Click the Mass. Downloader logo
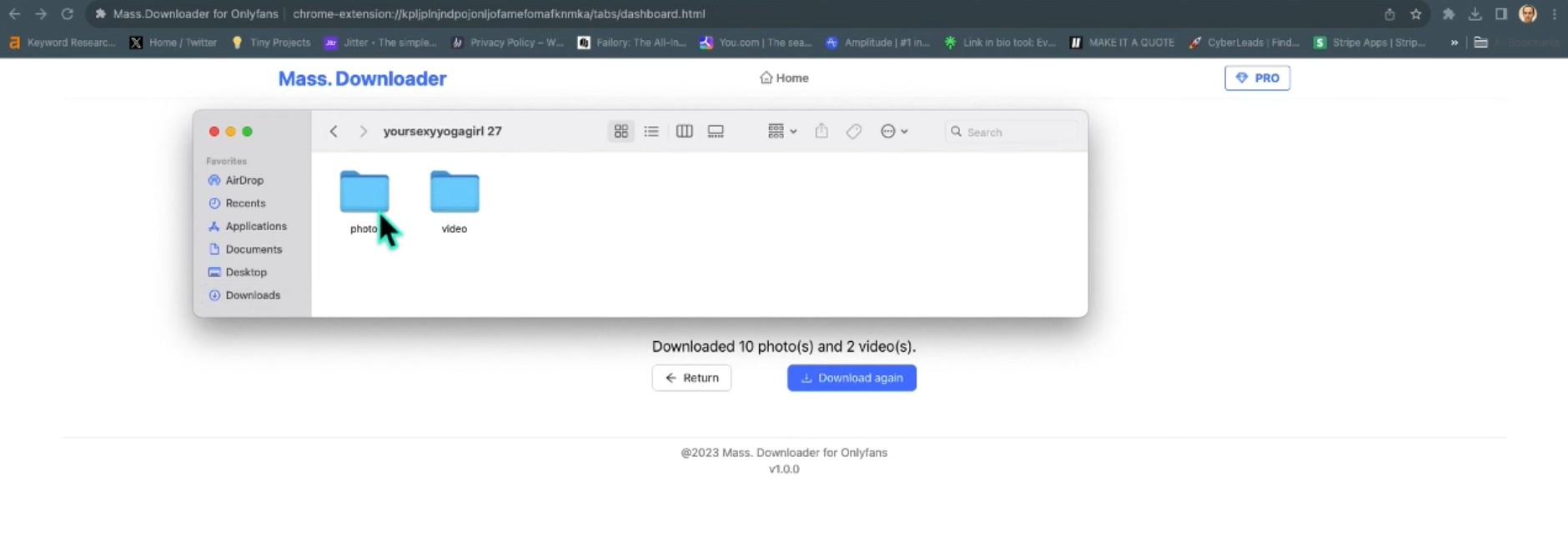This screenshot has width=1568, height=552. pos(362,78)
